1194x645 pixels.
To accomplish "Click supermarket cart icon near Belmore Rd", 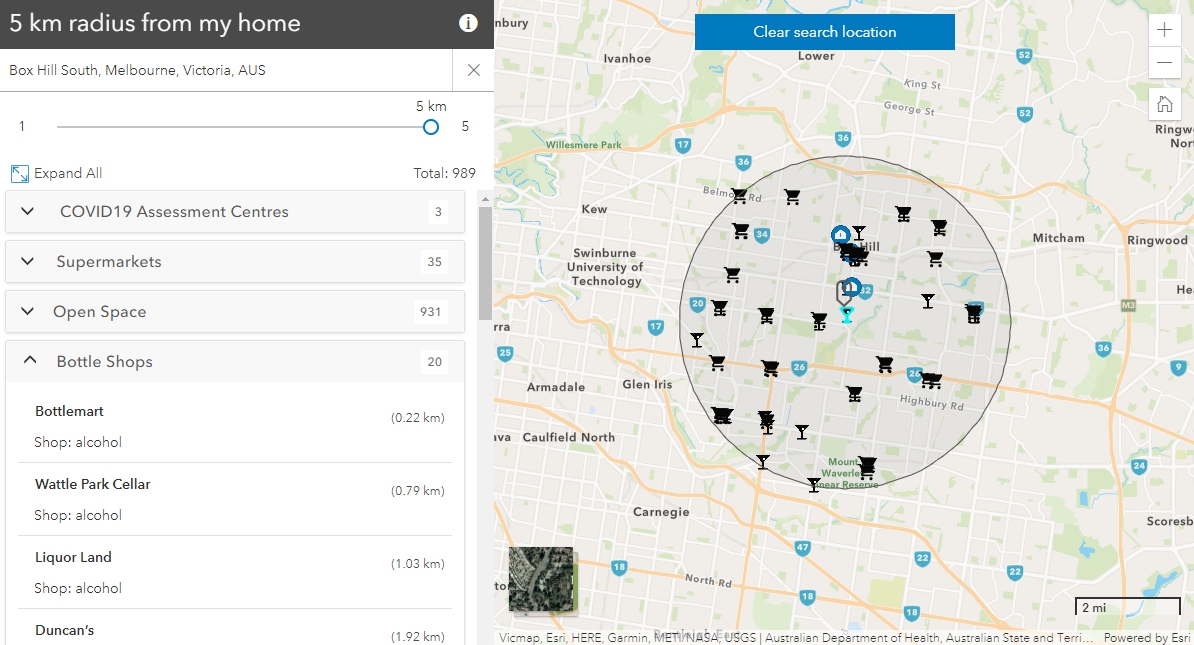I will pyautogui.click(x=739, y=196).
